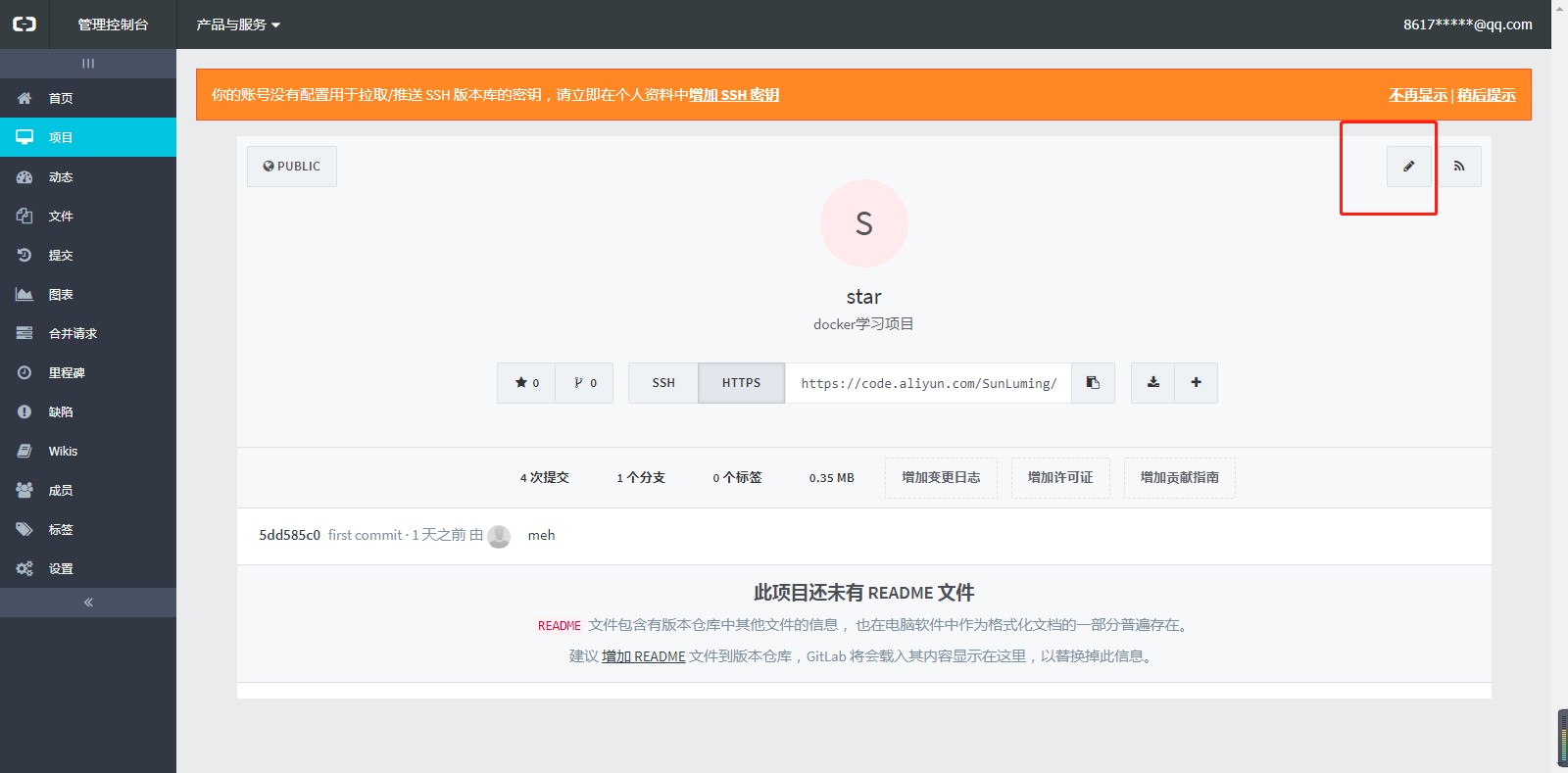The height and width of the screenshot is (773, 1568).
Task: Click the 项目 monitor icon
Action: (24, 137)
